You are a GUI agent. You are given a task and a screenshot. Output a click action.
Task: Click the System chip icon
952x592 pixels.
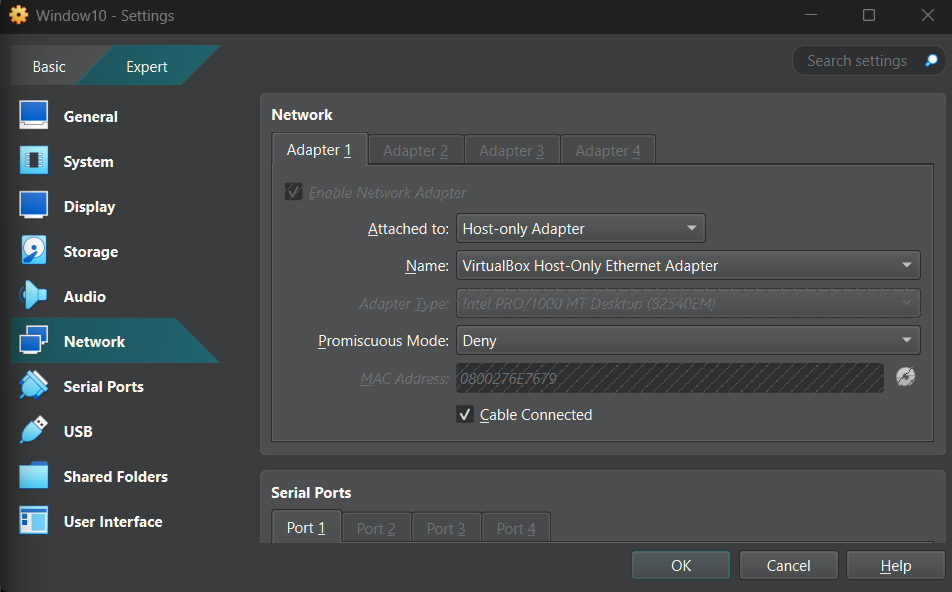(x=33, y=160)
